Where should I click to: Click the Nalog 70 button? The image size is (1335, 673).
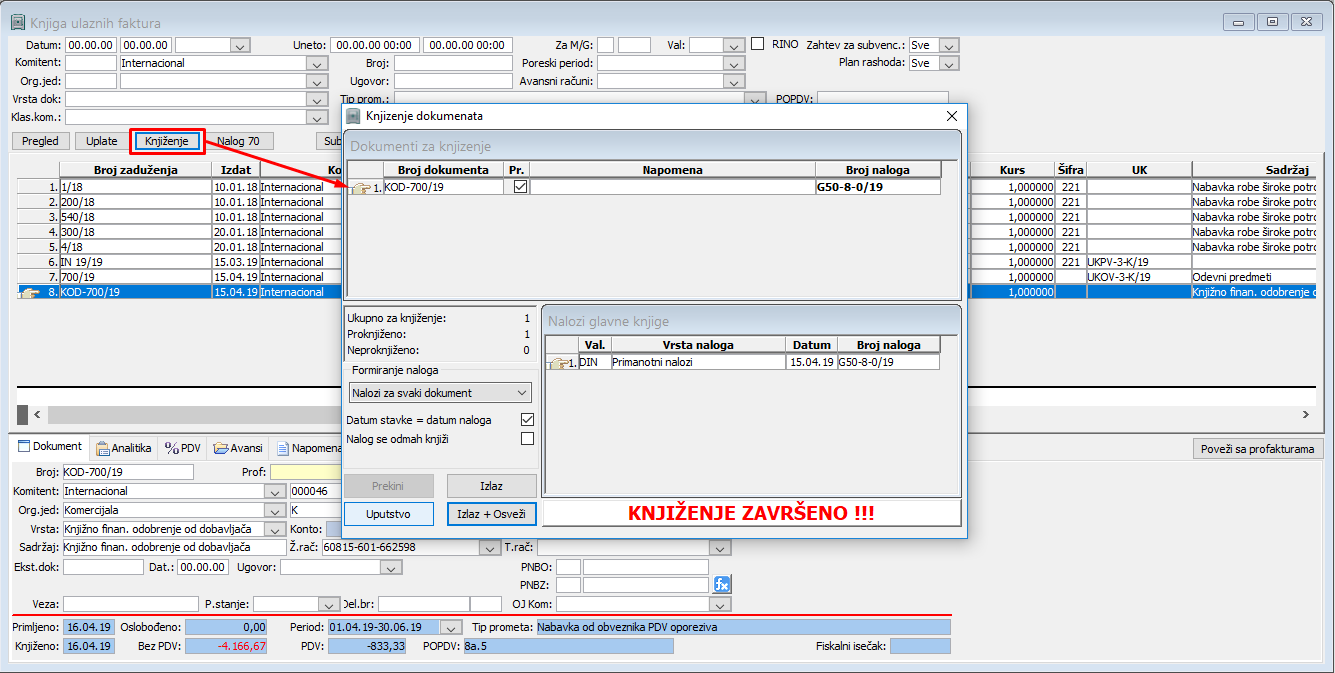coord(238,141)
